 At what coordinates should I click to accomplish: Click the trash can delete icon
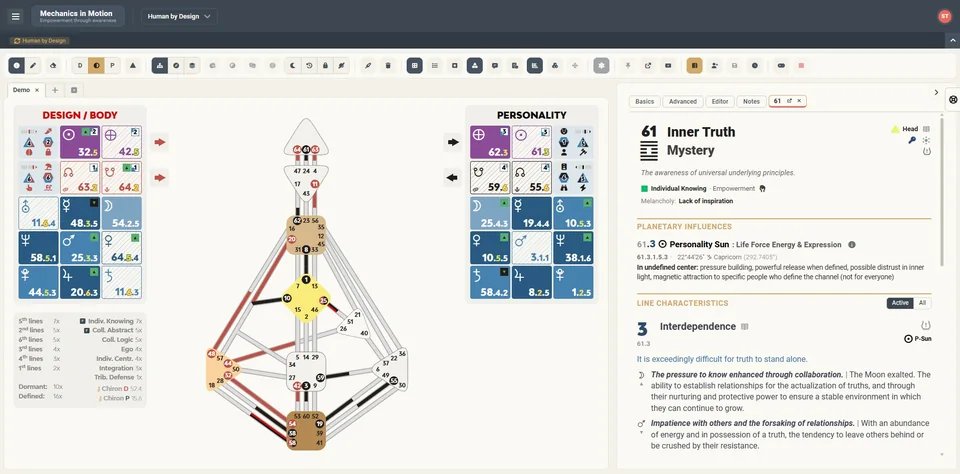click(x=388, y=66)
